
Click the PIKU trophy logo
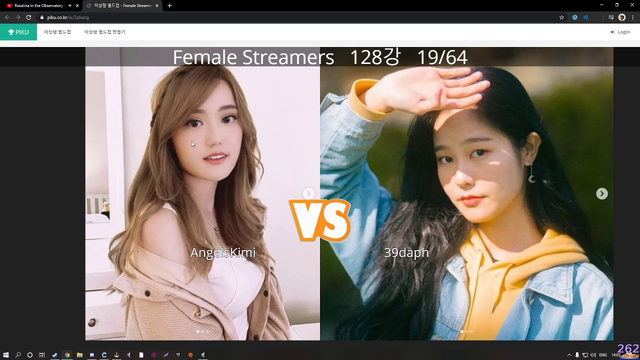[x=18, y=32]
